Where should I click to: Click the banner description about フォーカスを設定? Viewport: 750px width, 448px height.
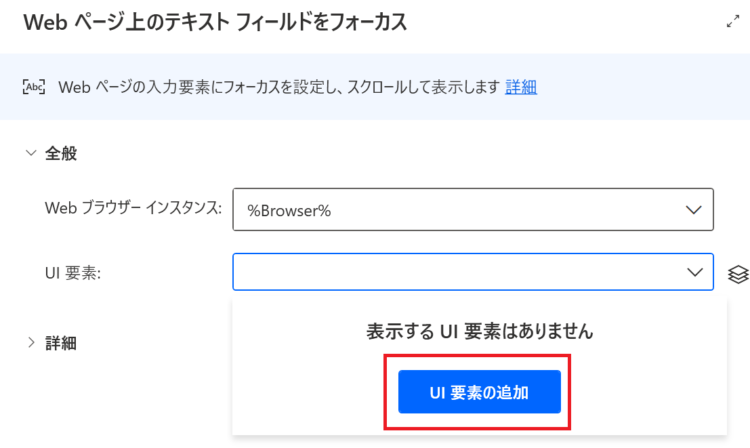279,87
